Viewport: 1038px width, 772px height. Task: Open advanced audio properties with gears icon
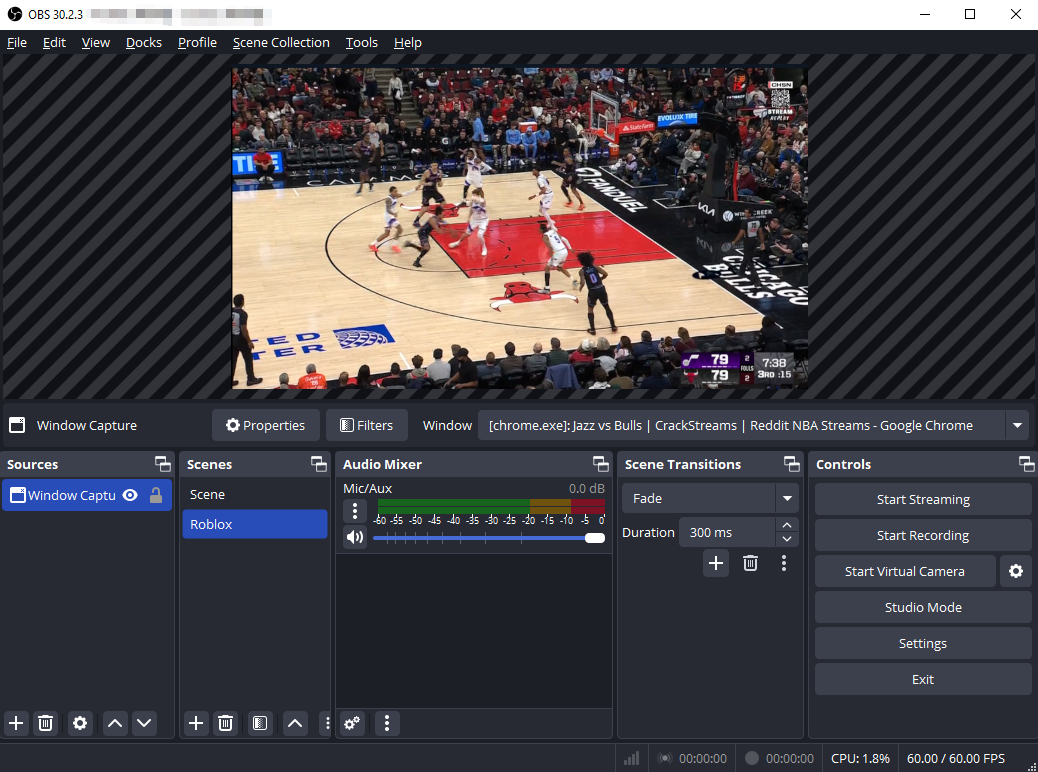click(352, 723)
